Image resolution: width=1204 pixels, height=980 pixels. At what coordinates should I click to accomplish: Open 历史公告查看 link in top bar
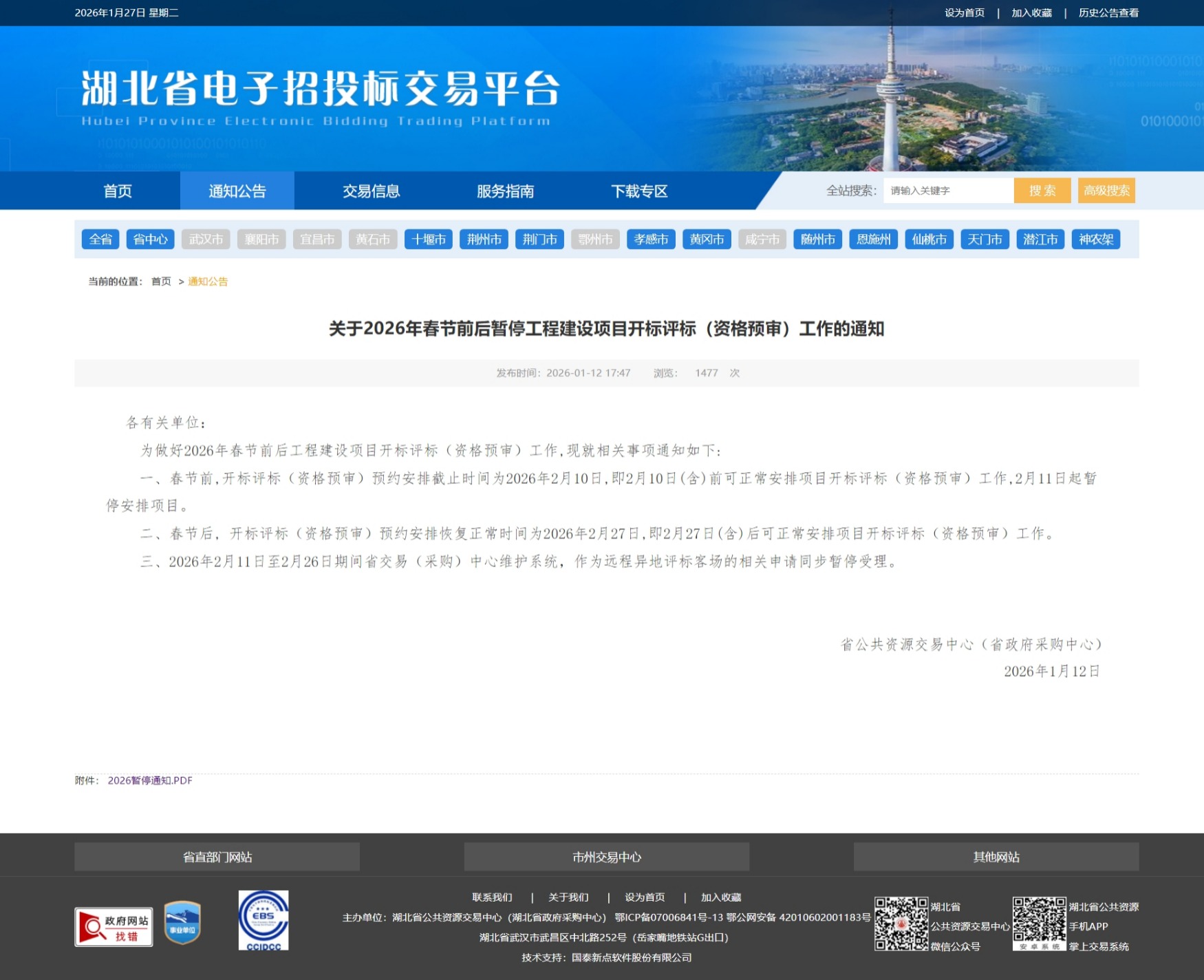[1108, 13]
